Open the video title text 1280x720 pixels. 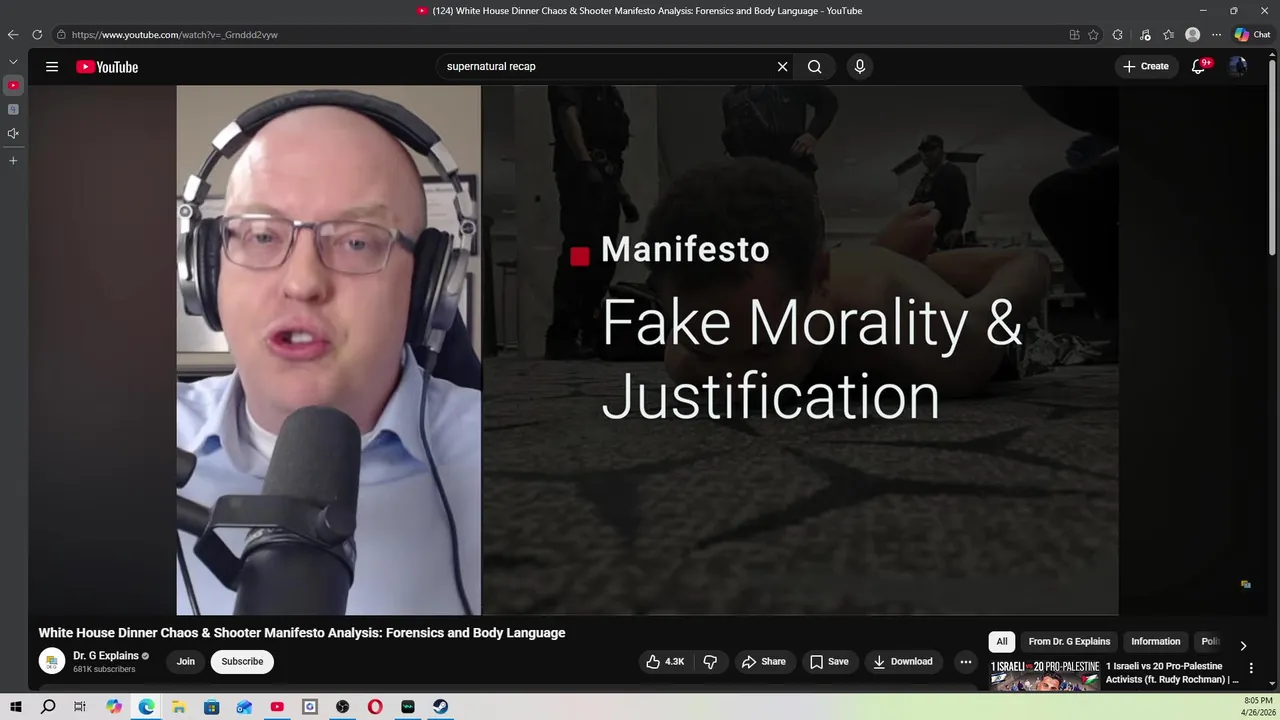click(302, 633)
